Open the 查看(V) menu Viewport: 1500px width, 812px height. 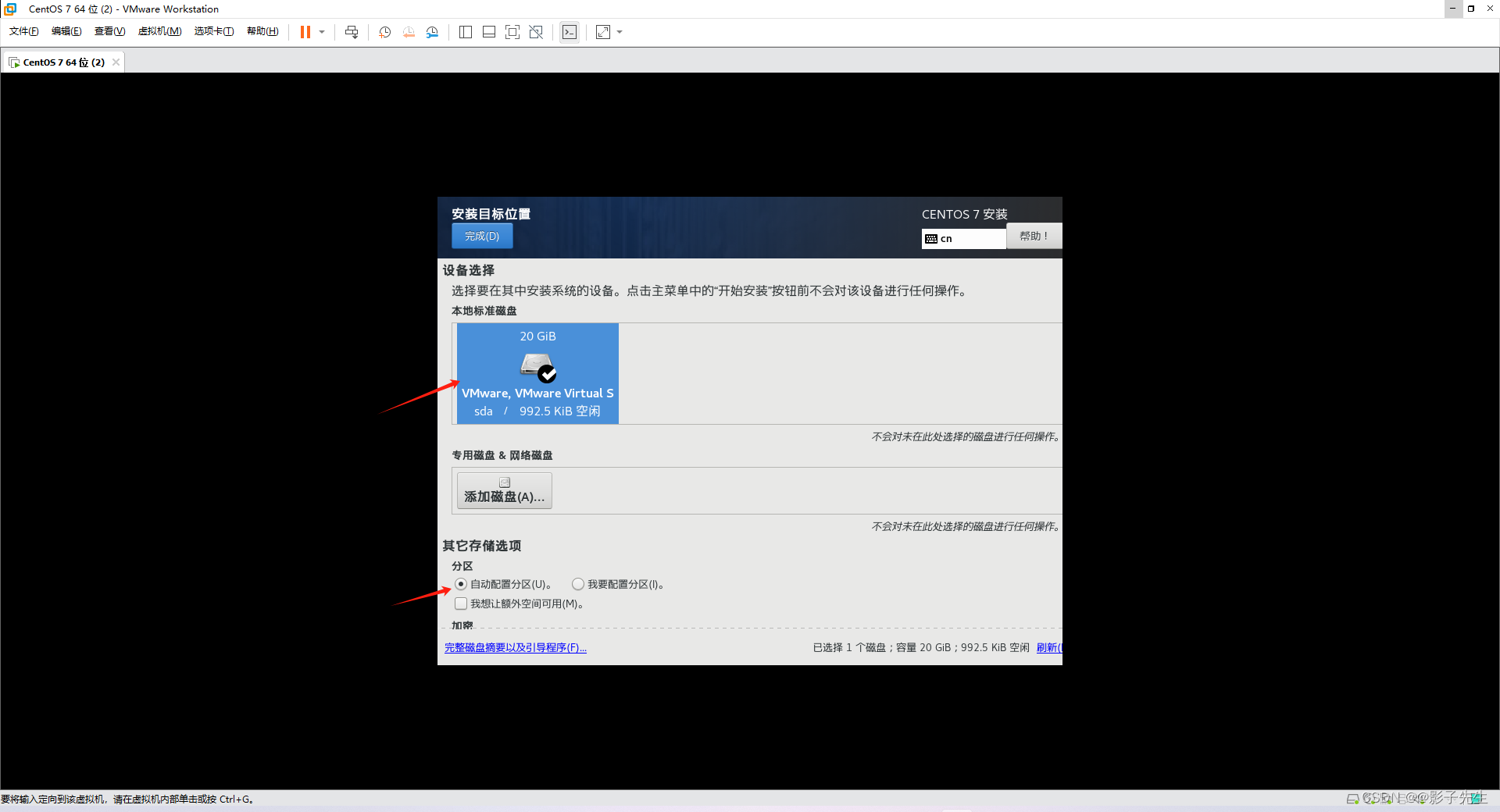point(109,31)
